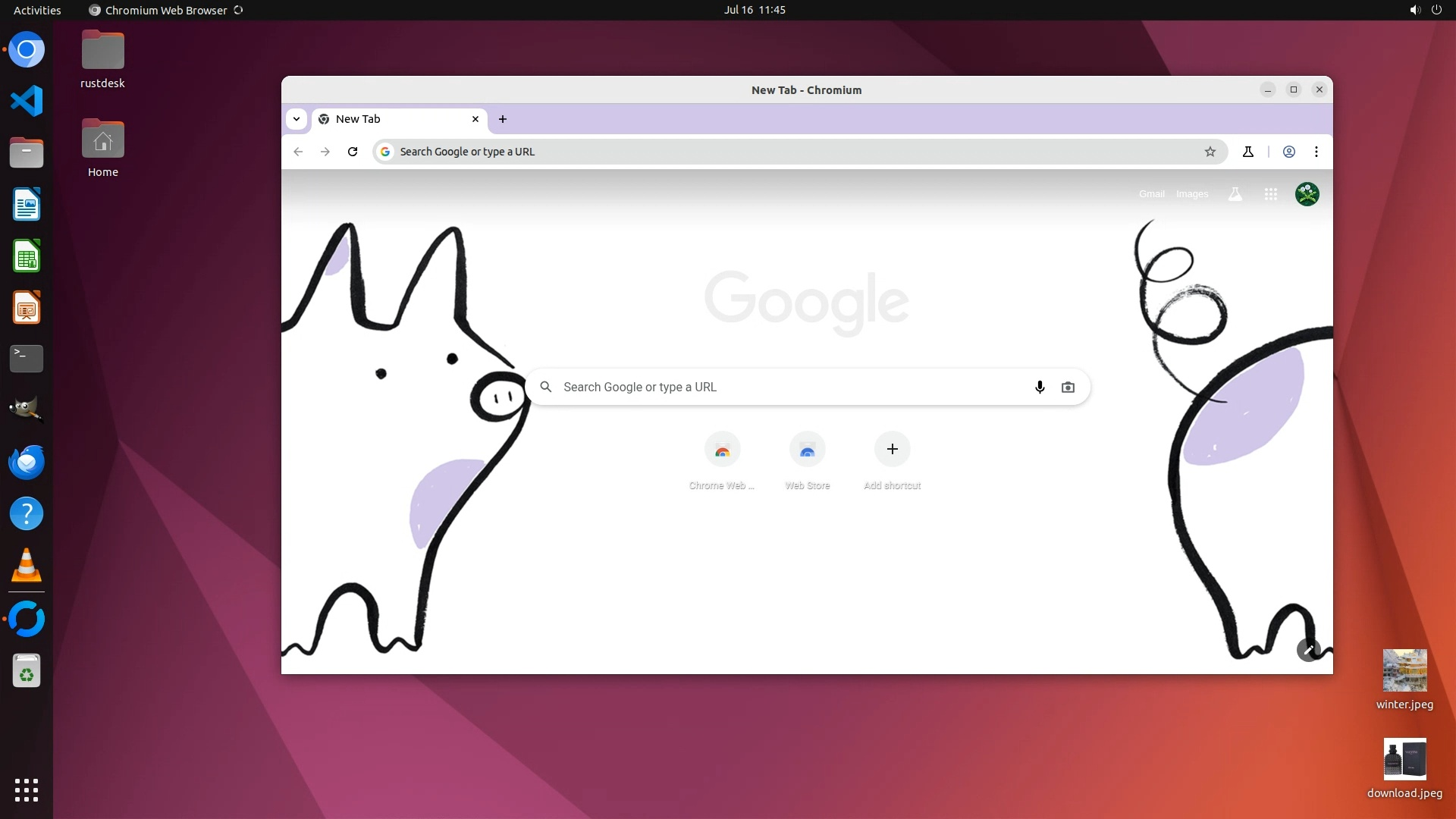Open a new tab with plus button
1456x819 pixels.
(503, 119)
